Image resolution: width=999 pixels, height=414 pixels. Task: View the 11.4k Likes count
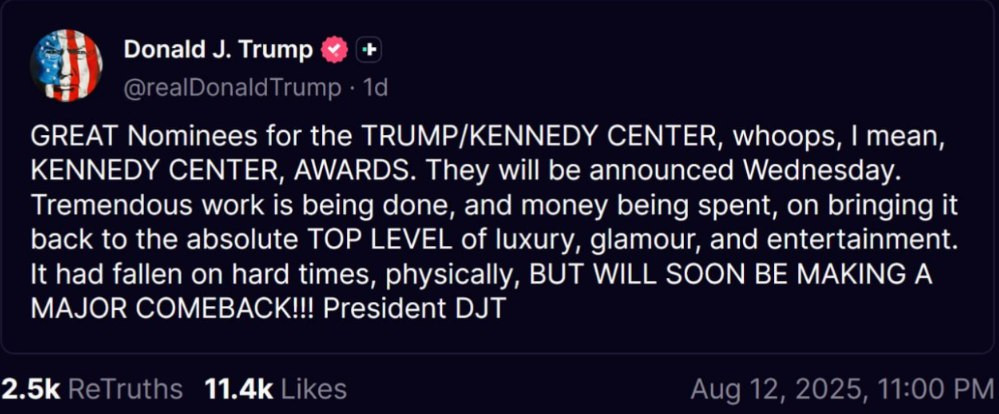coord(238,389)
